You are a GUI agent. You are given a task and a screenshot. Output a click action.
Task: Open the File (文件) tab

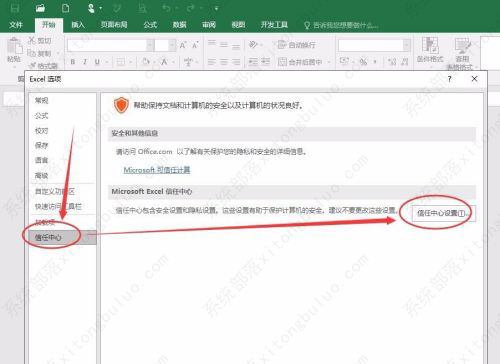16,25
